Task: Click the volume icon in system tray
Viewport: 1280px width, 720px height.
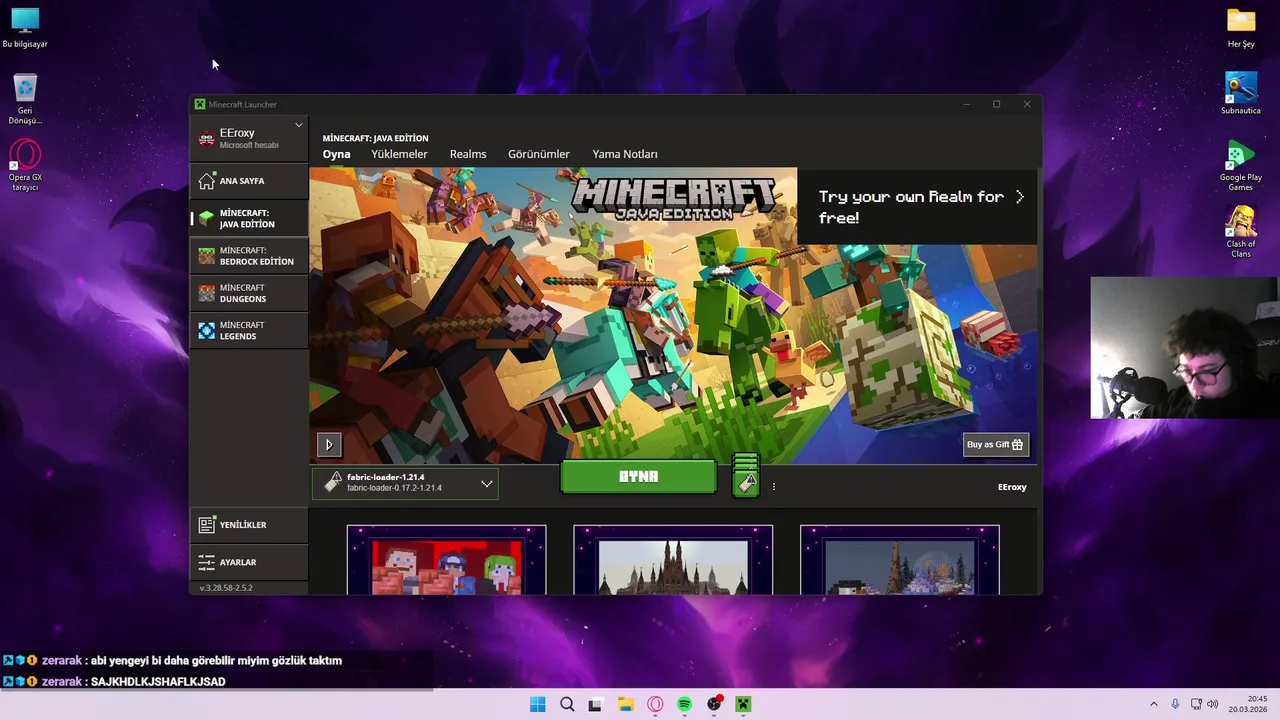Action: point(1213,704)
